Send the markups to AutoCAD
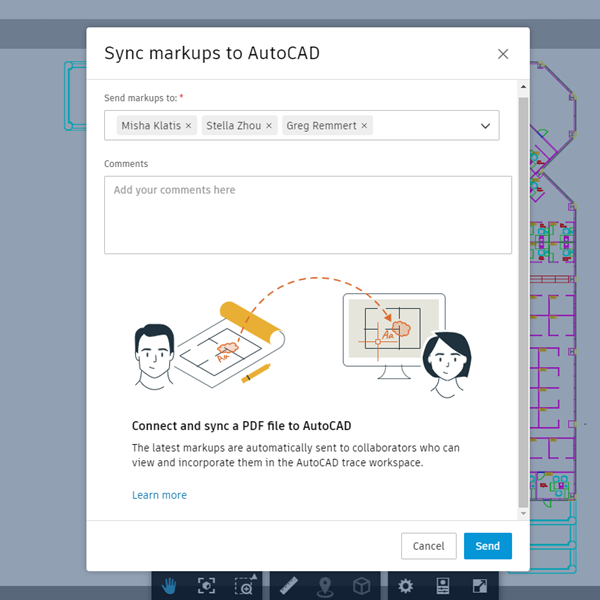600x600 pixels. click(x=488, y=546)
